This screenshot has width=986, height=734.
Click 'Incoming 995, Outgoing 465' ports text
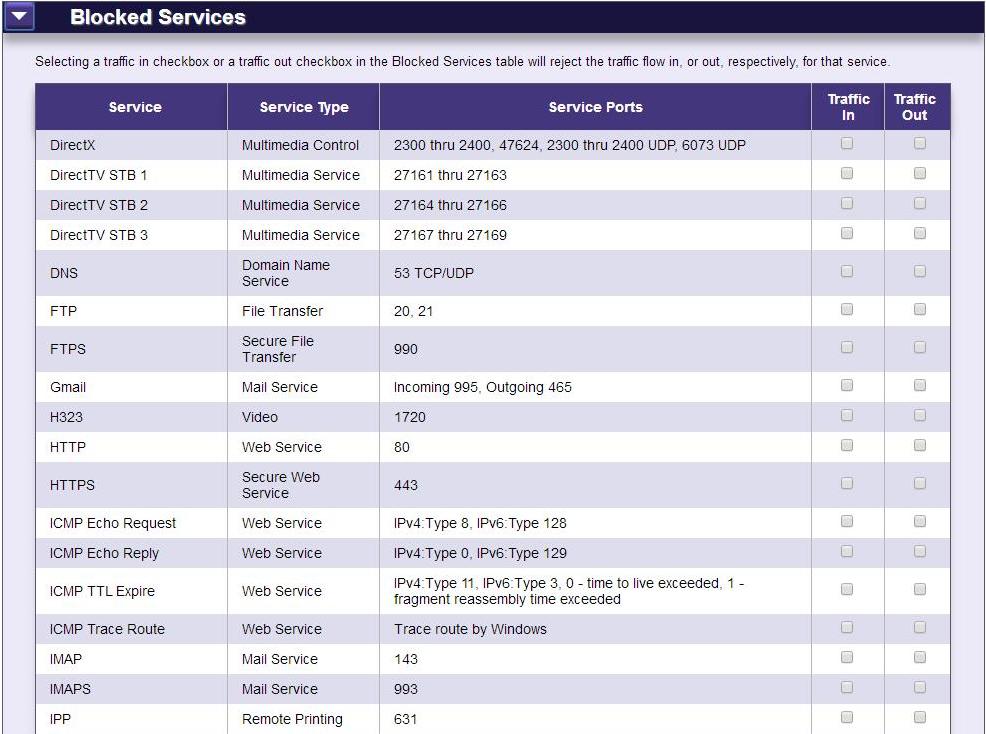[482, 387]
